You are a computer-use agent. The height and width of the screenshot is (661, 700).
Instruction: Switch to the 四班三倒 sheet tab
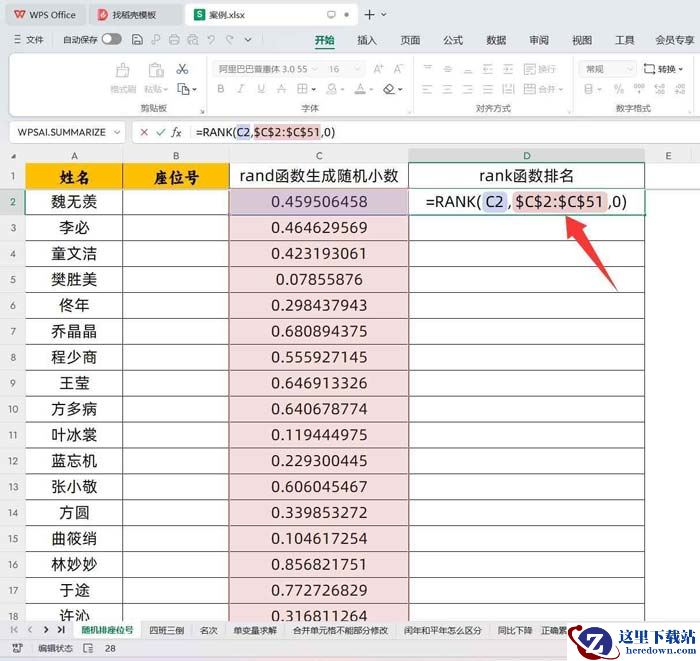[166, 630]
